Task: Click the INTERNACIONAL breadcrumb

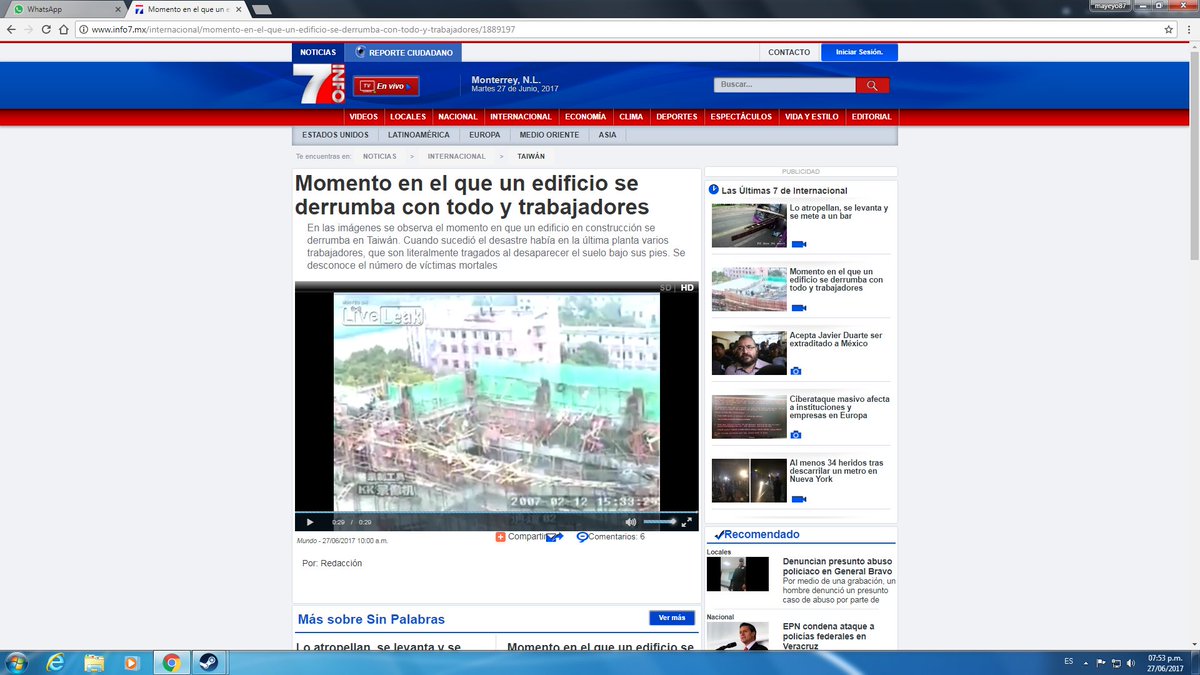Action: [x=456, y=157]
